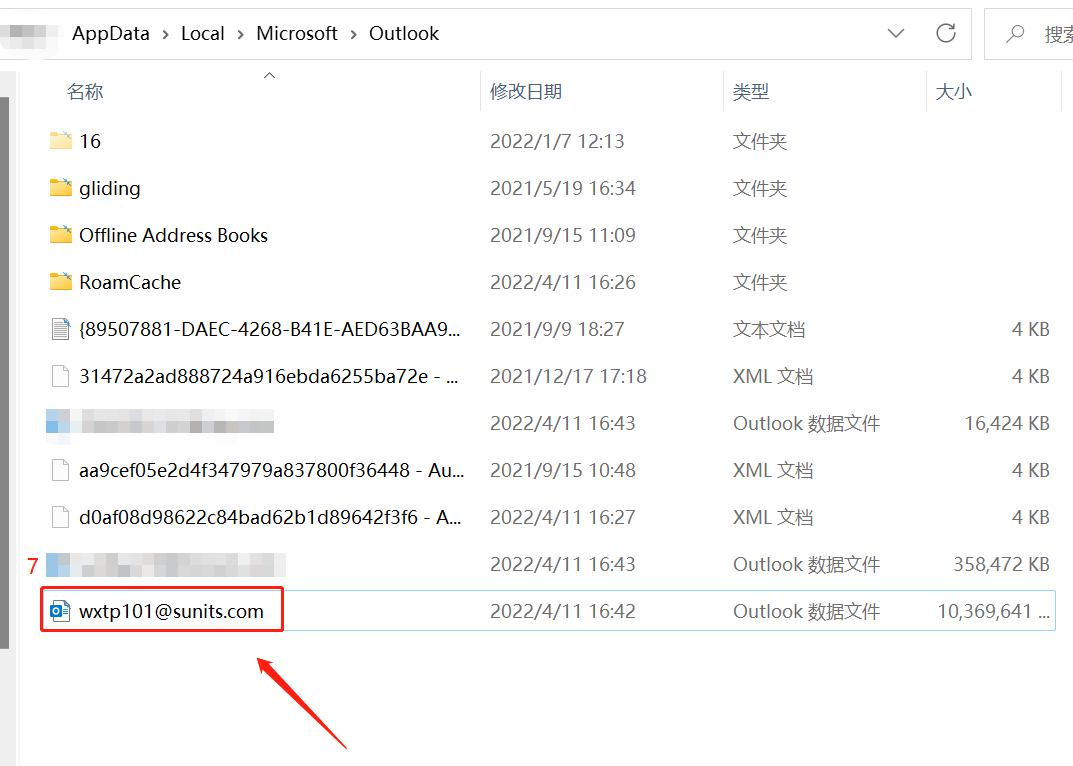Sort by 大小 column header
The height and width of the screenshot is (766, 1073).
[953, 91]
